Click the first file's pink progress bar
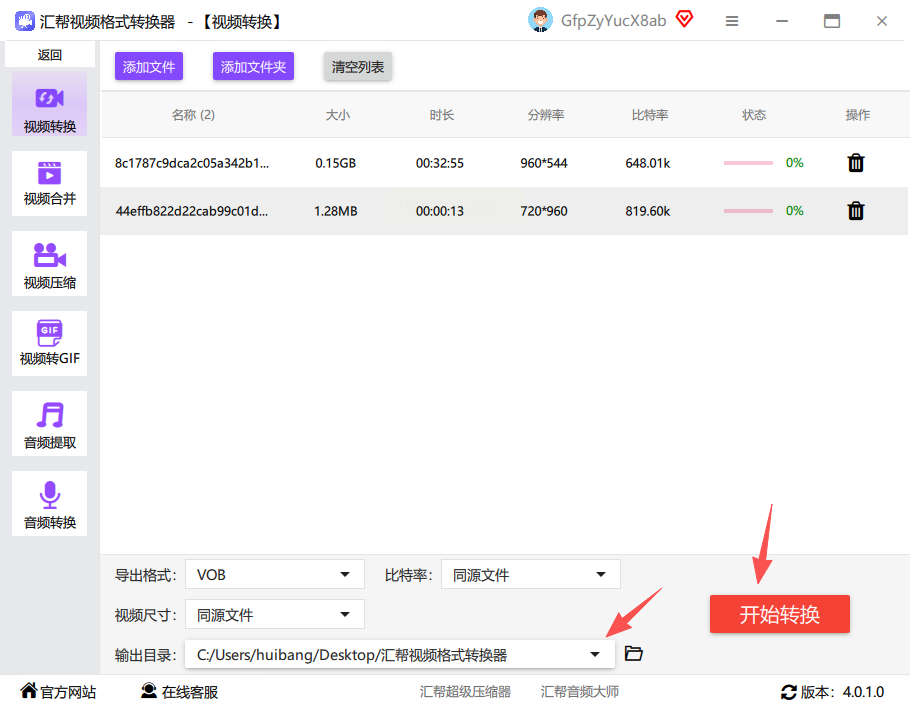 click(748, 163)
